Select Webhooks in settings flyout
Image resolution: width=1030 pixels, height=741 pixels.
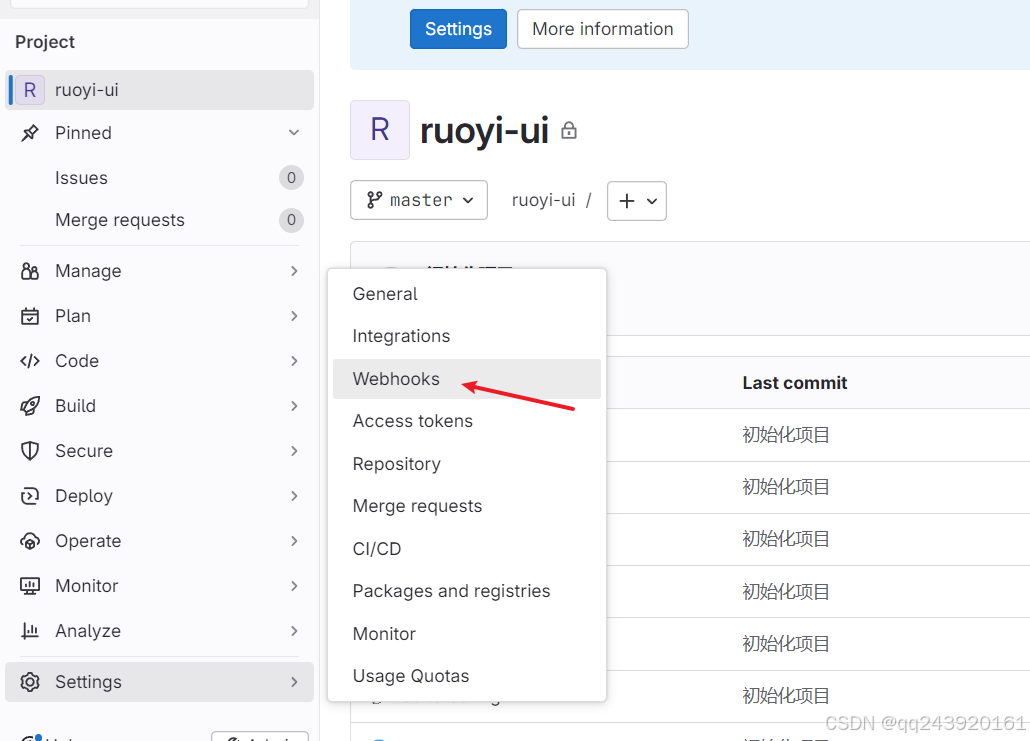[x=467, y=379]
